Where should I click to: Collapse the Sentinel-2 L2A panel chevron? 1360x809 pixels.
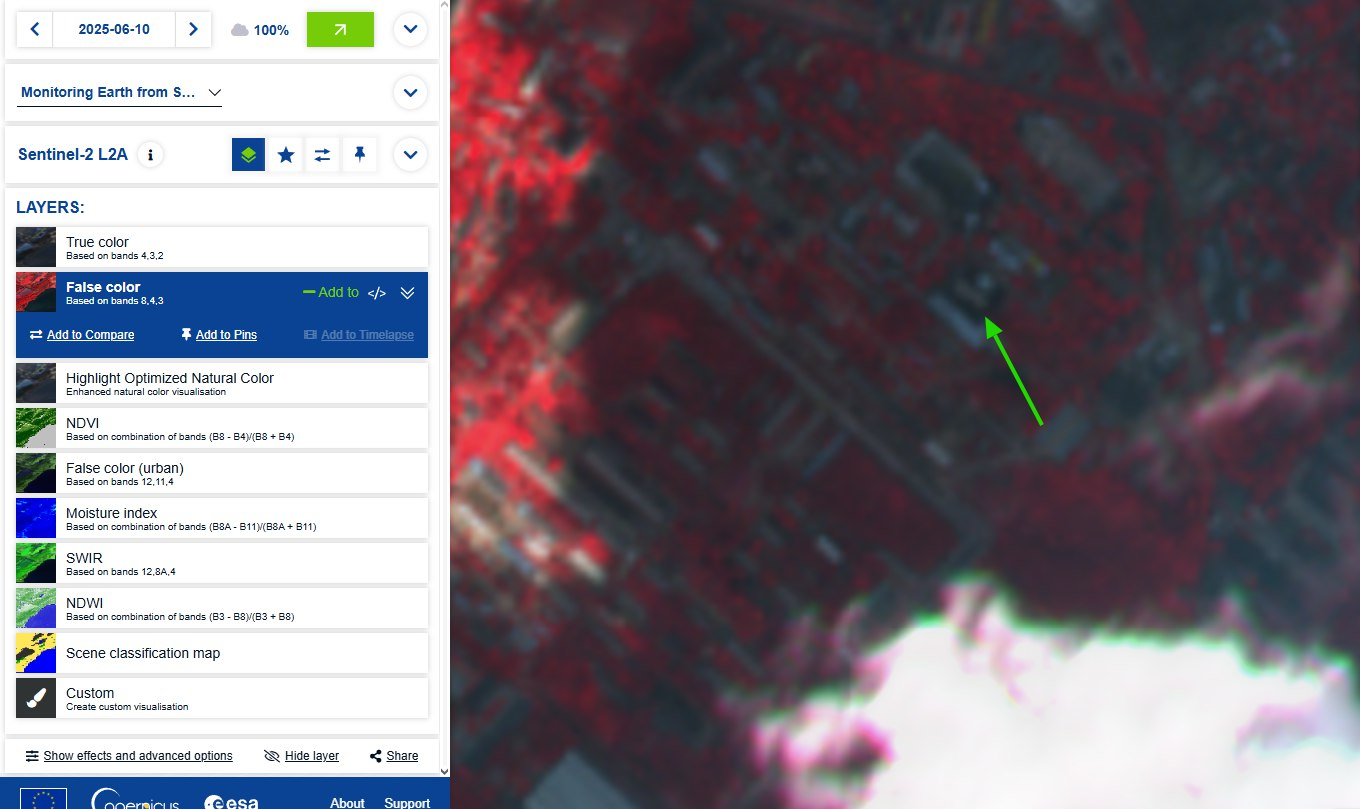pyautogui.click(x=410, y=155)
